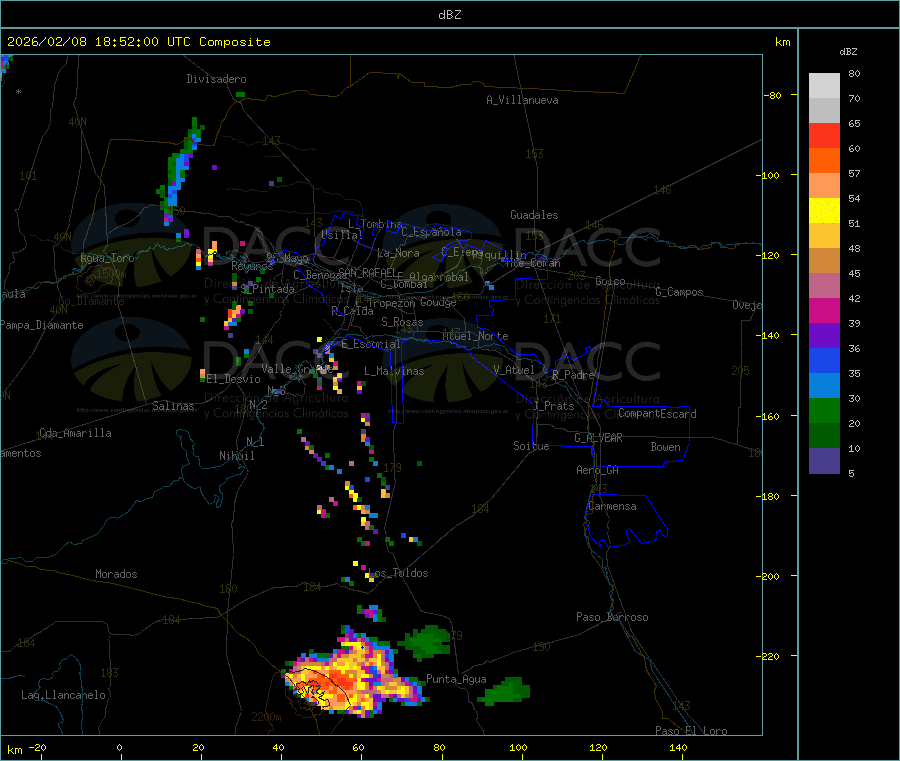Click the Paso_Barroso location label

point(612,617)
